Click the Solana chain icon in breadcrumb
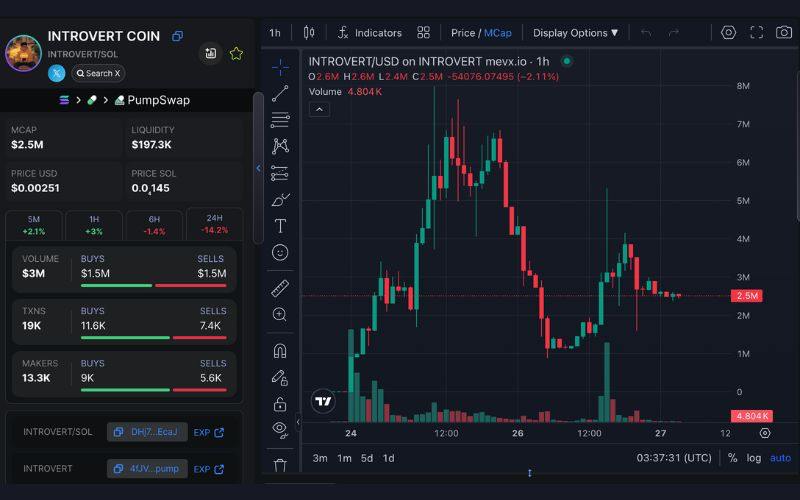 (64, 100)
